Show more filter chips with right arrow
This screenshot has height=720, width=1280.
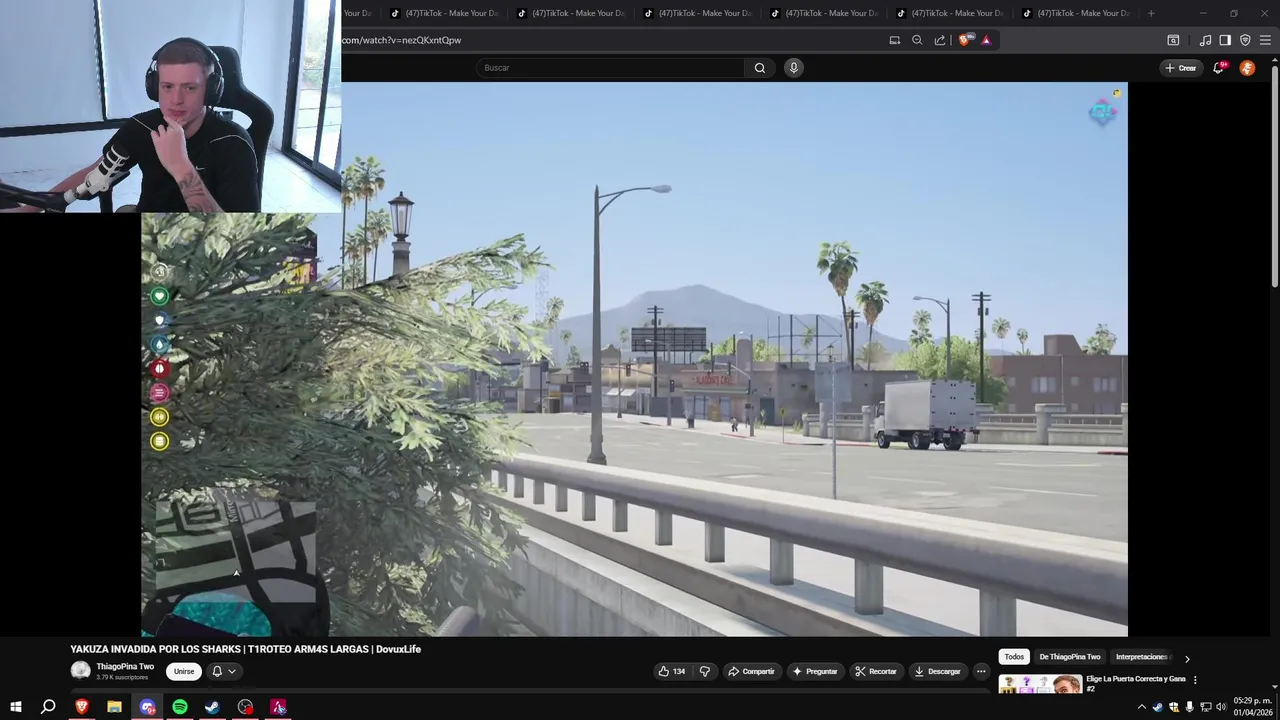point(1187,659)
